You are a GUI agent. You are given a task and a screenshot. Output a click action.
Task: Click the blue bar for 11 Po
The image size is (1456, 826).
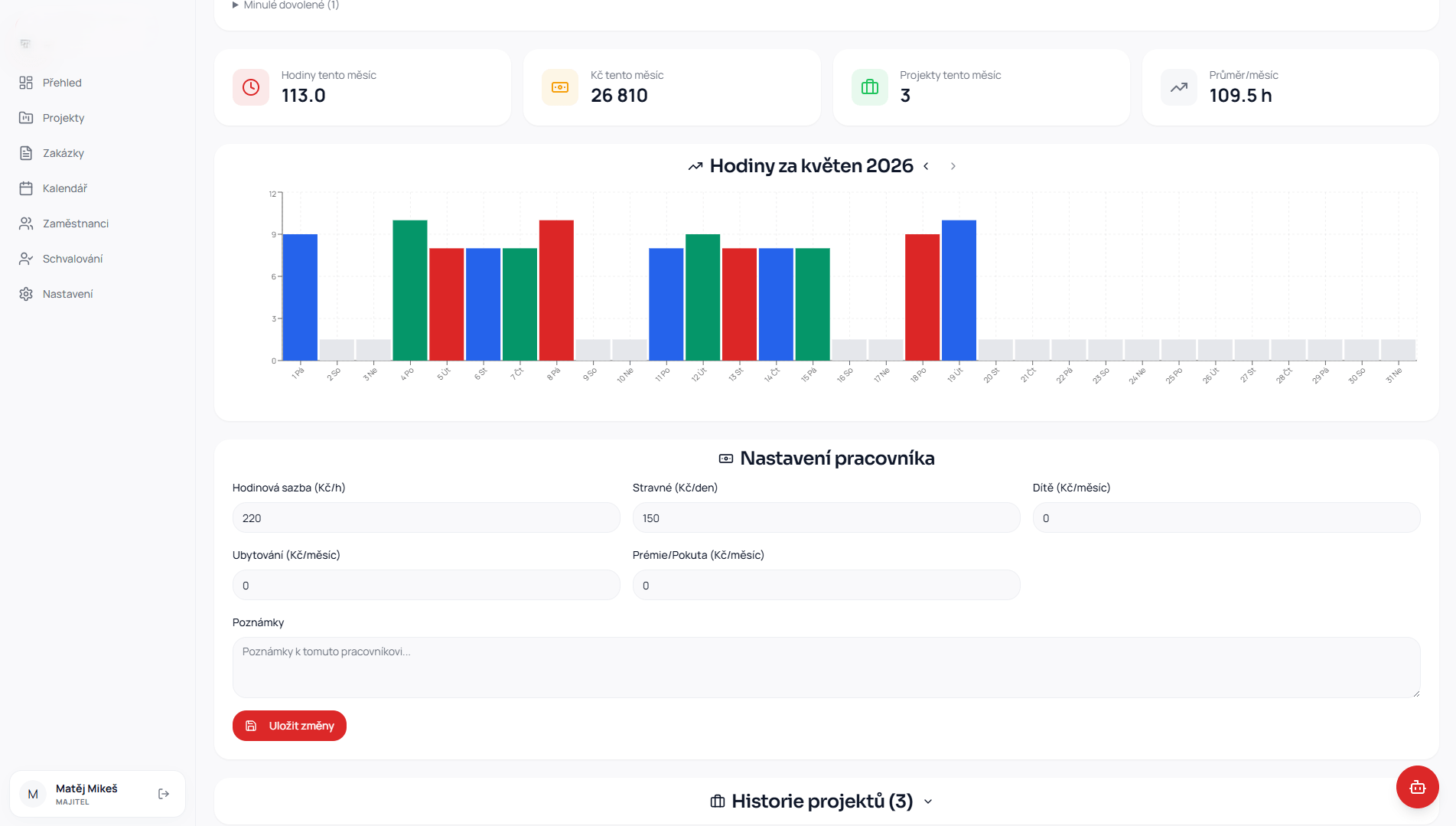pyautogui.click(x=666, y=304)
